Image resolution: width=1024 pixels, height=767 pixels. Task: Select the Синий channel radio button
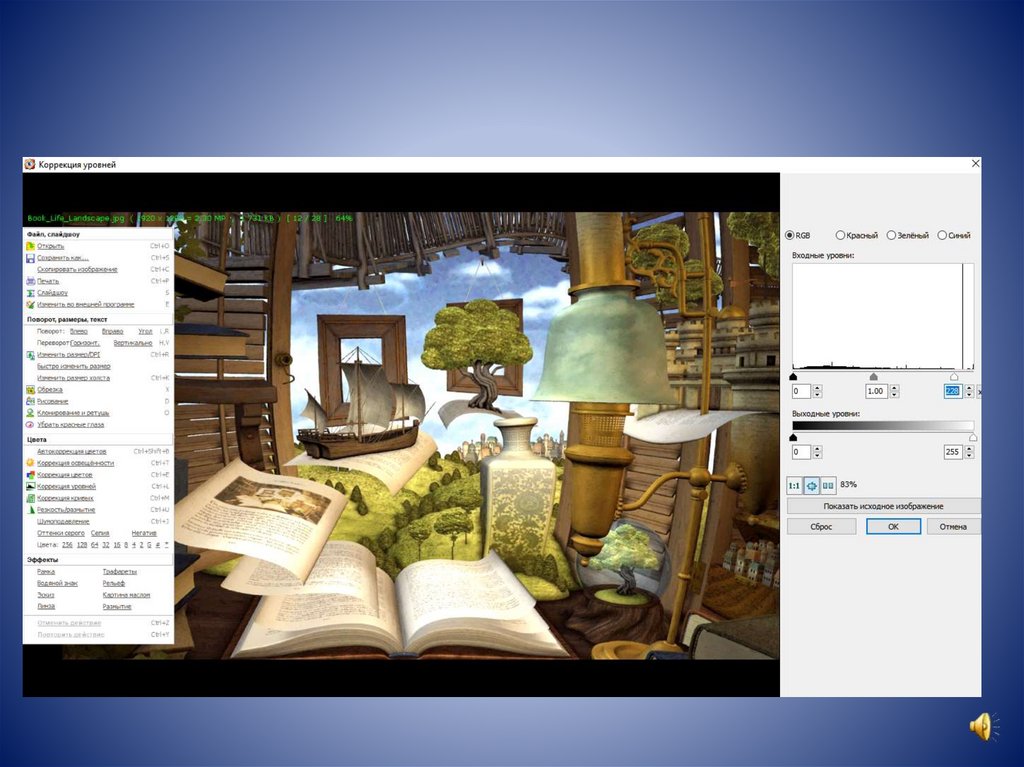942,235
